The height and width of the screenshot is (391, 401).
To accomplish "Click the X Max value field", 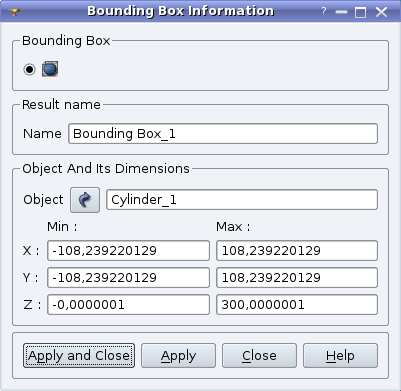I will coord(297,250).
